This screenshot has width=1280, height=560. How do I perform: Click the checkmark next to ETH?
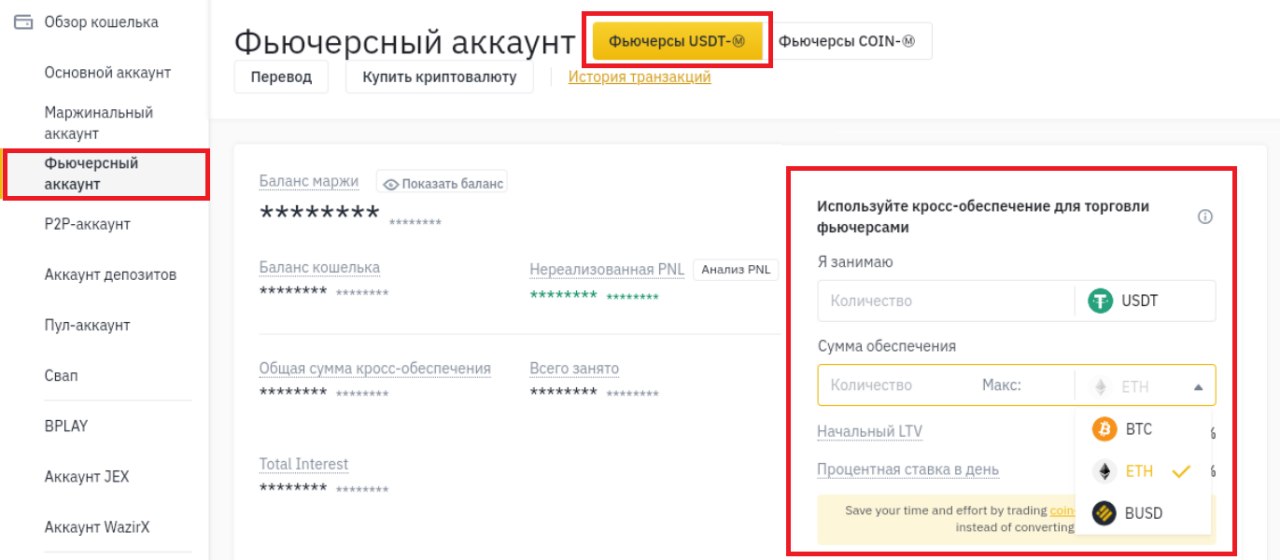1181,471
